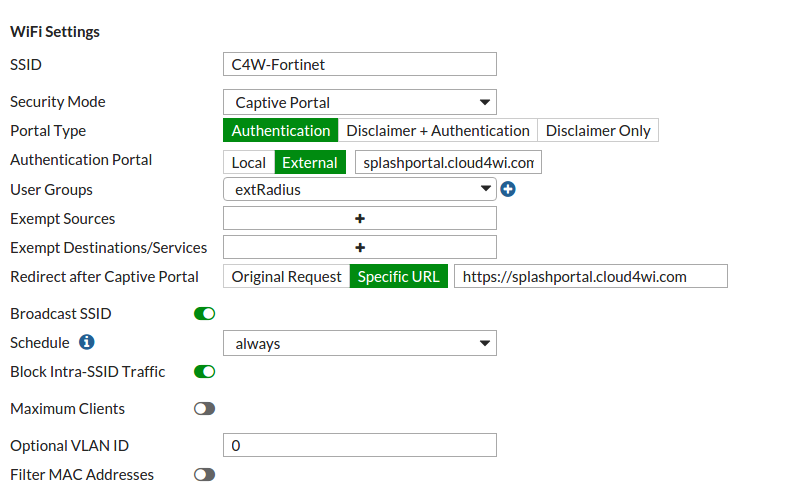Click the Optional VLAN ID field
Viewport: 804px width, 502px height.
tap(359, 446)
